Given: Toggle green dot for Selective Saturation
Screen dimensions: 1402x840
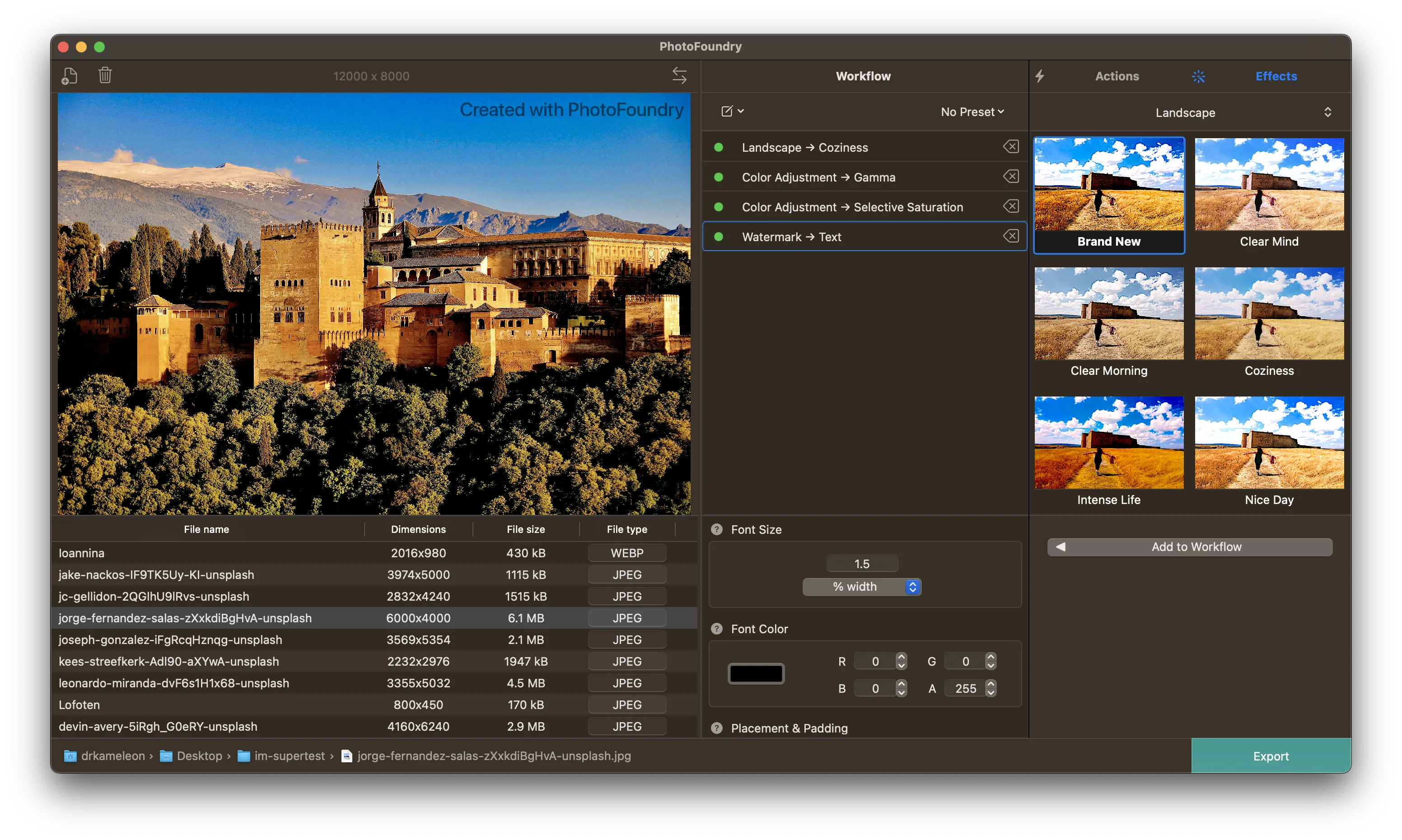Looking at the screenshot, I should [x=718, y=207].
